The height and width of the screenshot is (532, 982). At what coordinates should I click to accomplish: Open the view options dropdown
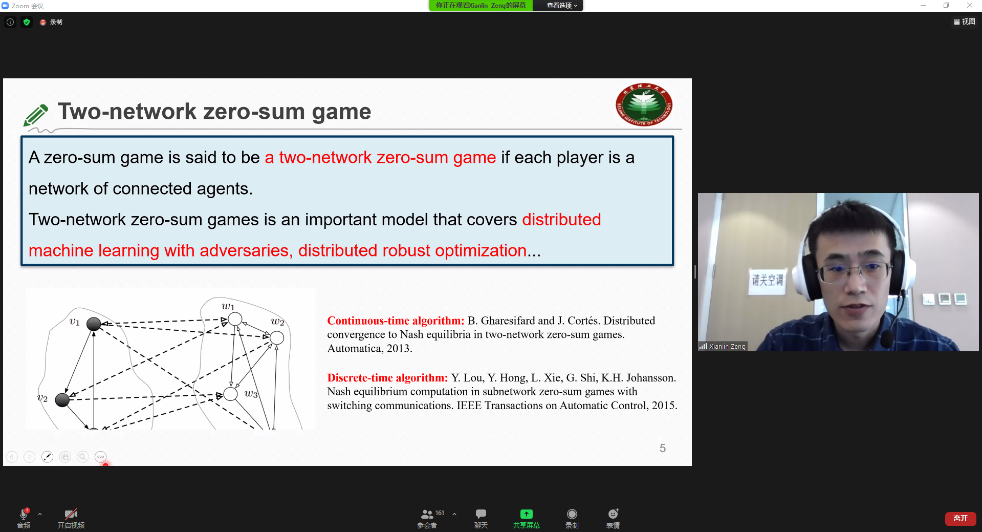(964, 21)
